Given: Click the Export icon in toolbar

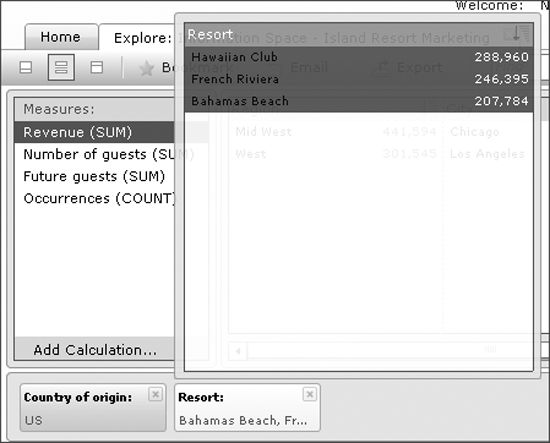Looking at the screenshot, I should click(x=381, y=68).
